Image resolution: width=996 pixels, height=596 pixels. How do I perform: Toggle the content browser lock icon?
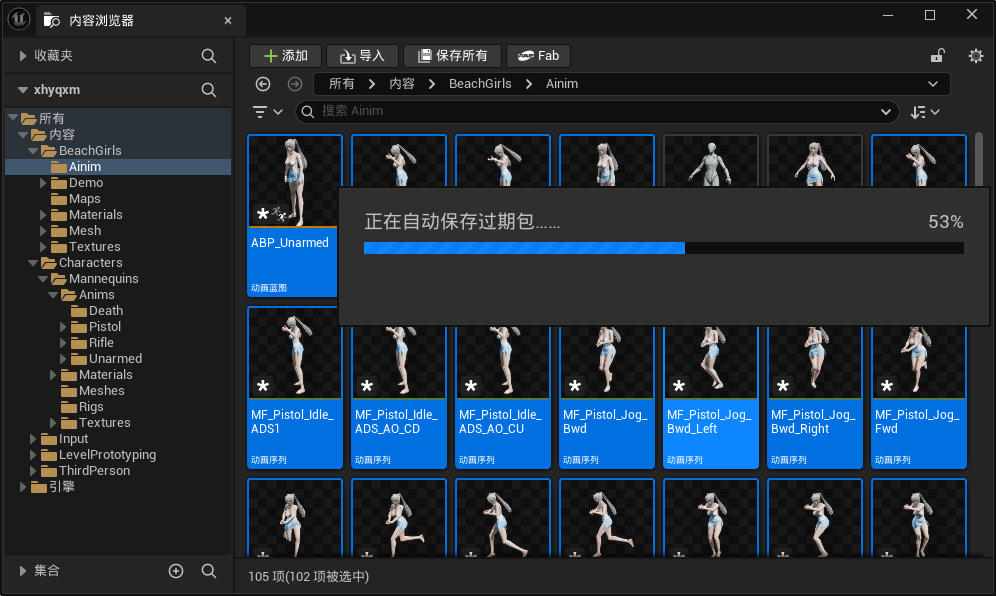(938, 56)
